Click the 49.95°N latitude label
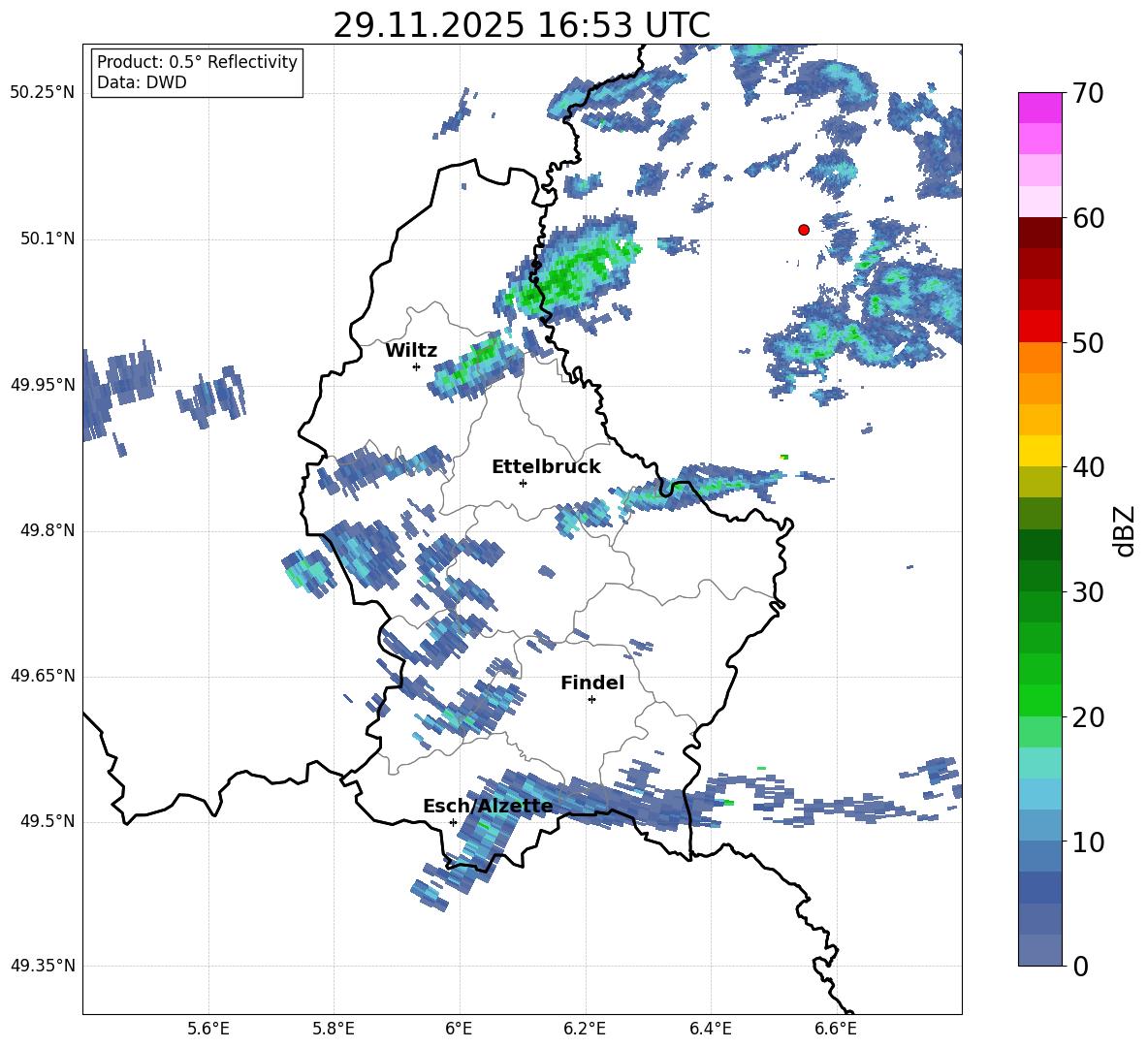 tap(43, 385)
